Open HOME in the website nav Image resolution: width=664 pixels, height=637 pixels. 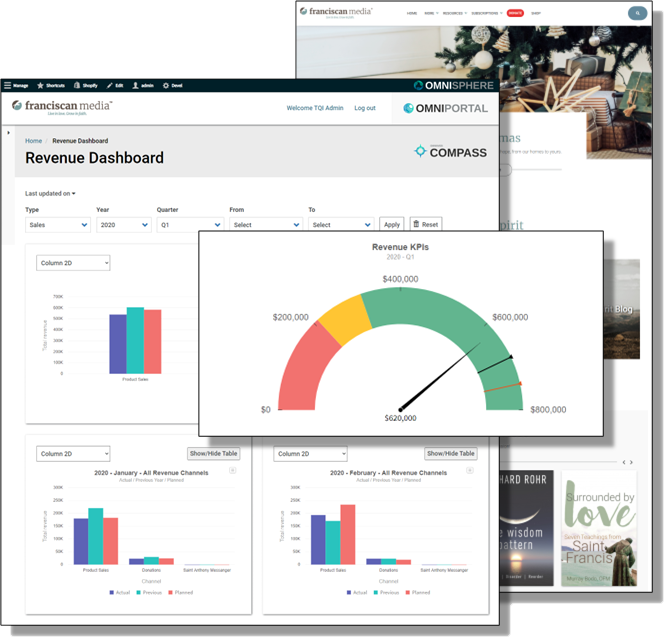pyautogui.click(x=412, y=13)
